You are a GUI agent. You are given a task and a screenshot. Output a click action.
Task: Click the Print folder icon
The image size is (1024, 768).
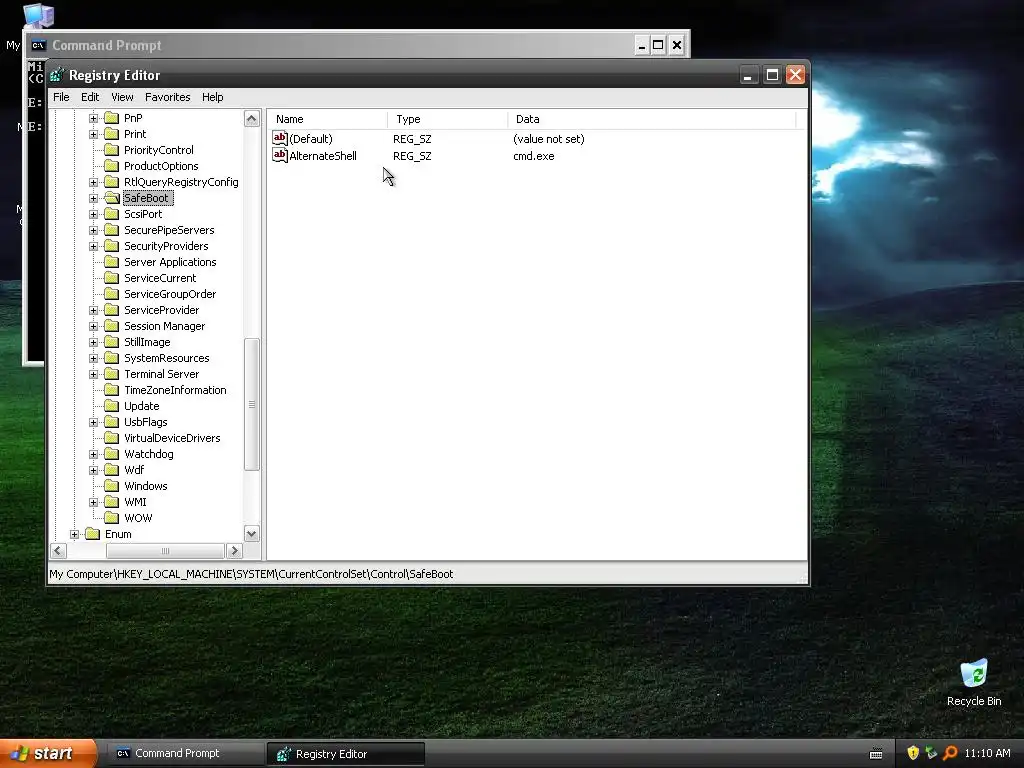coord(112,134)
